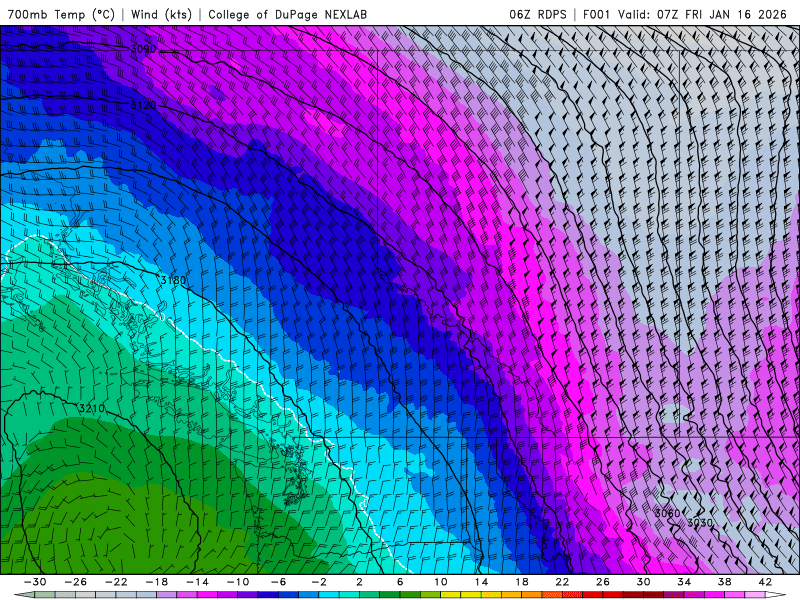Click the -6 colorbar value

click(278, 582)
